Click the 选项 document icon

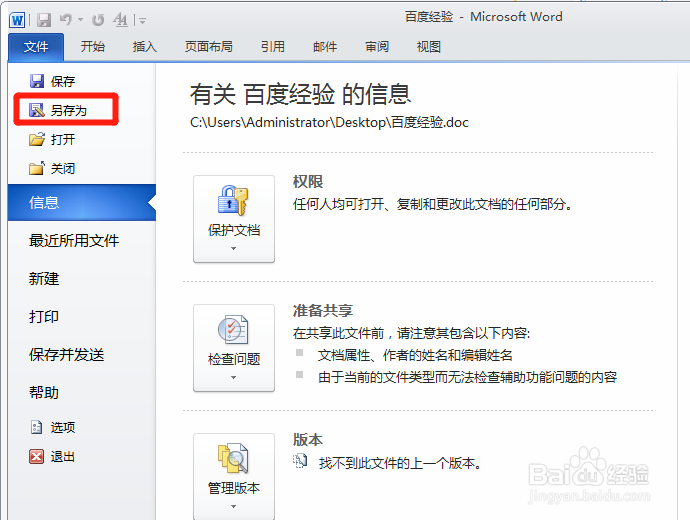coord(37,427)
